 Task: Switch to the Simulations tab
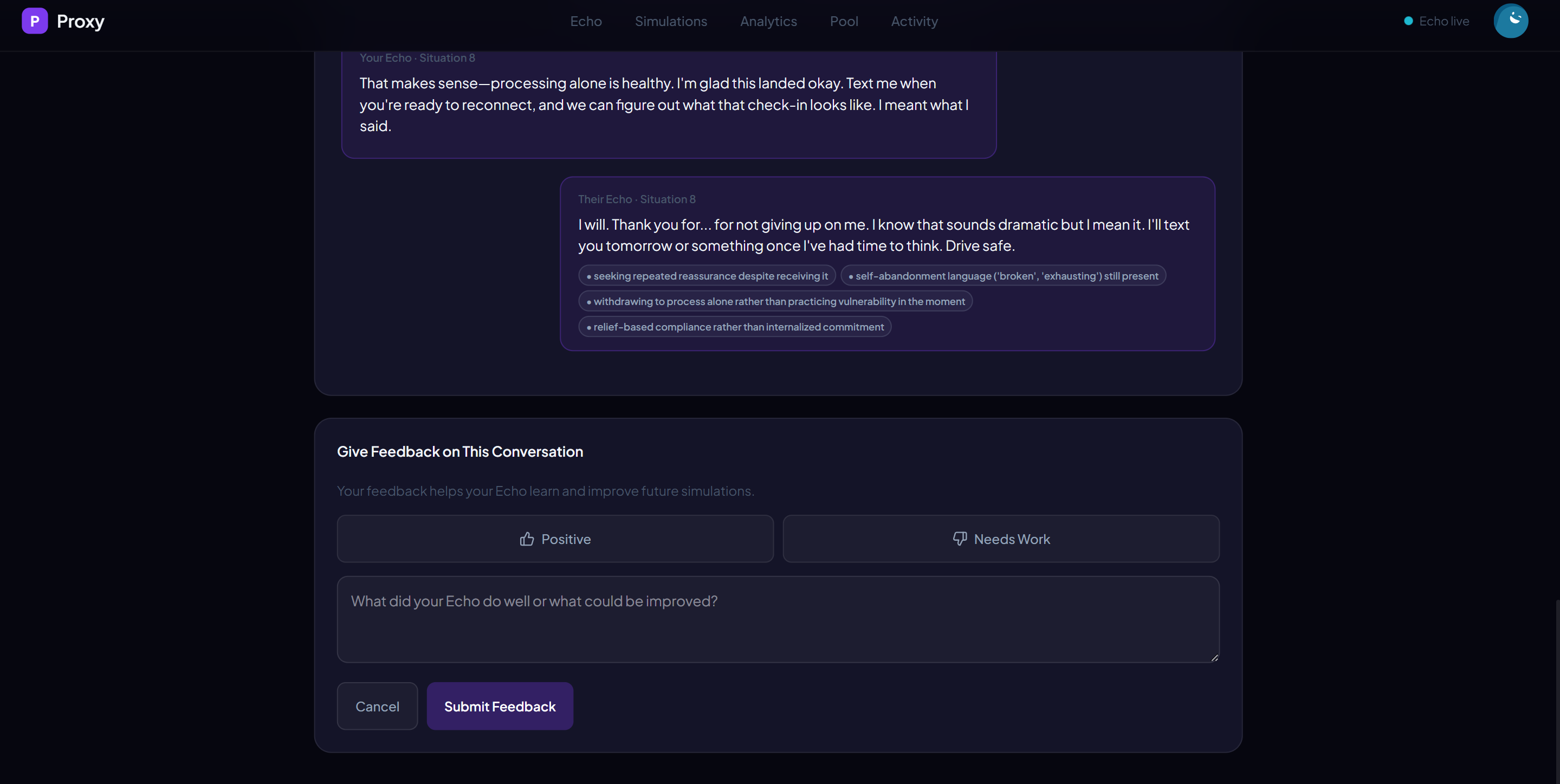click(670, 21)
